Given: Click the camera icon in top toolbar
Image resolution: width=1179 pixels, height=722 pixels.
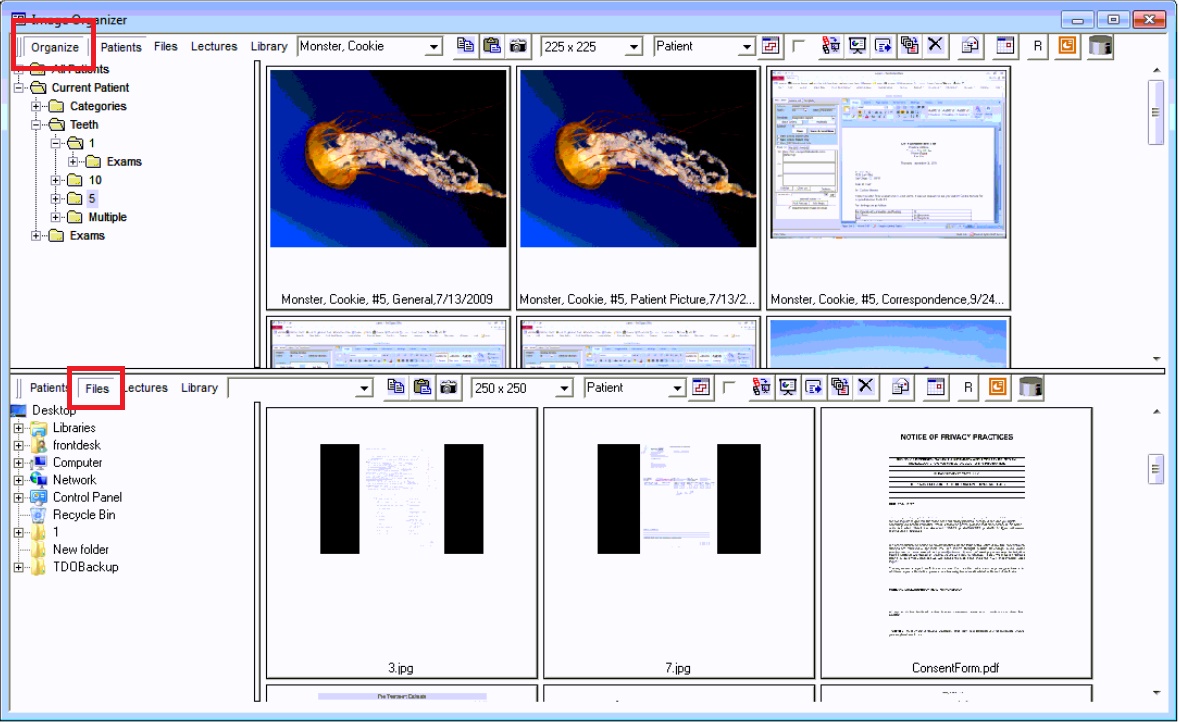Looking at the screenshot, I should point(518,46).
